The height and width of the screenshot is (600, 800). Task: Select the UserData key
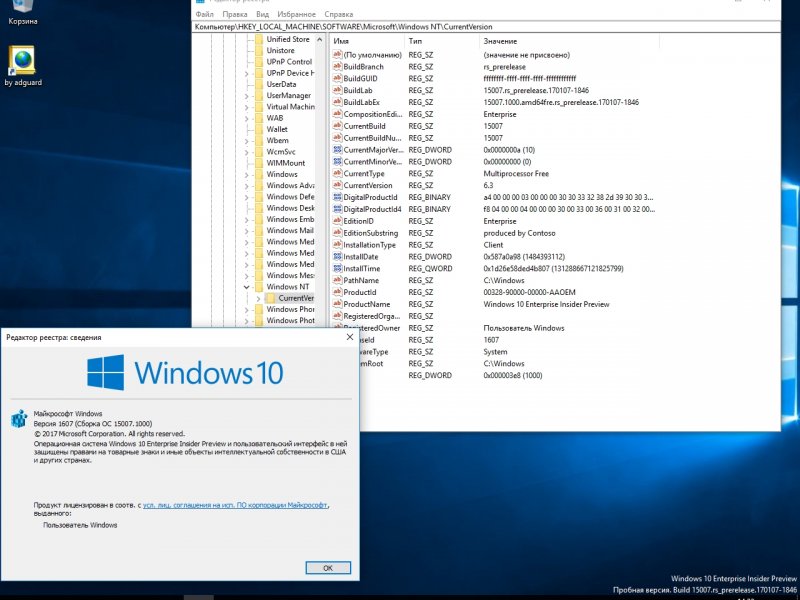pos(281,84)
